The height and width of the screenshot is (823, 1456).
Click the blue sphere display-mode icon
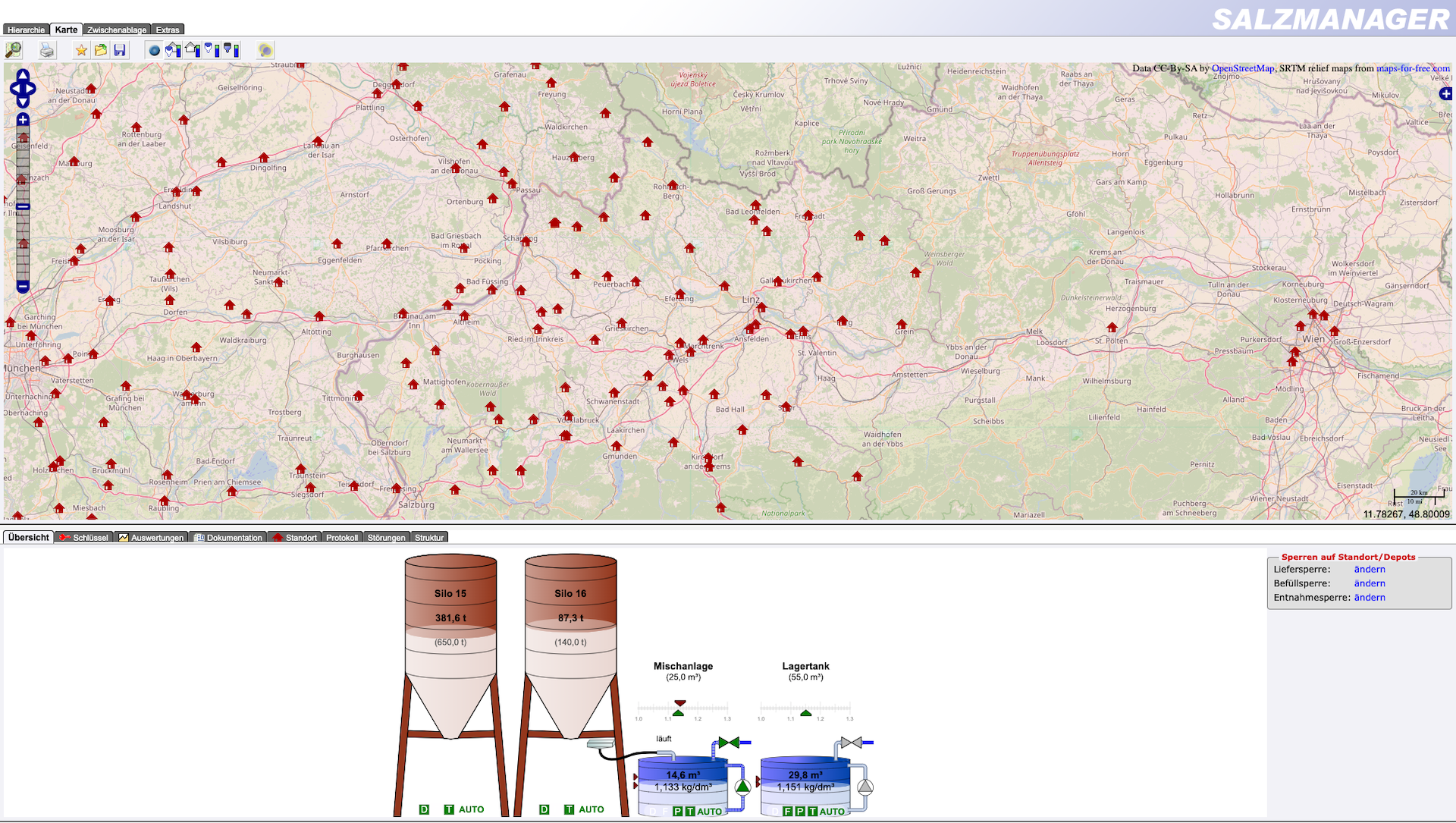154,50
